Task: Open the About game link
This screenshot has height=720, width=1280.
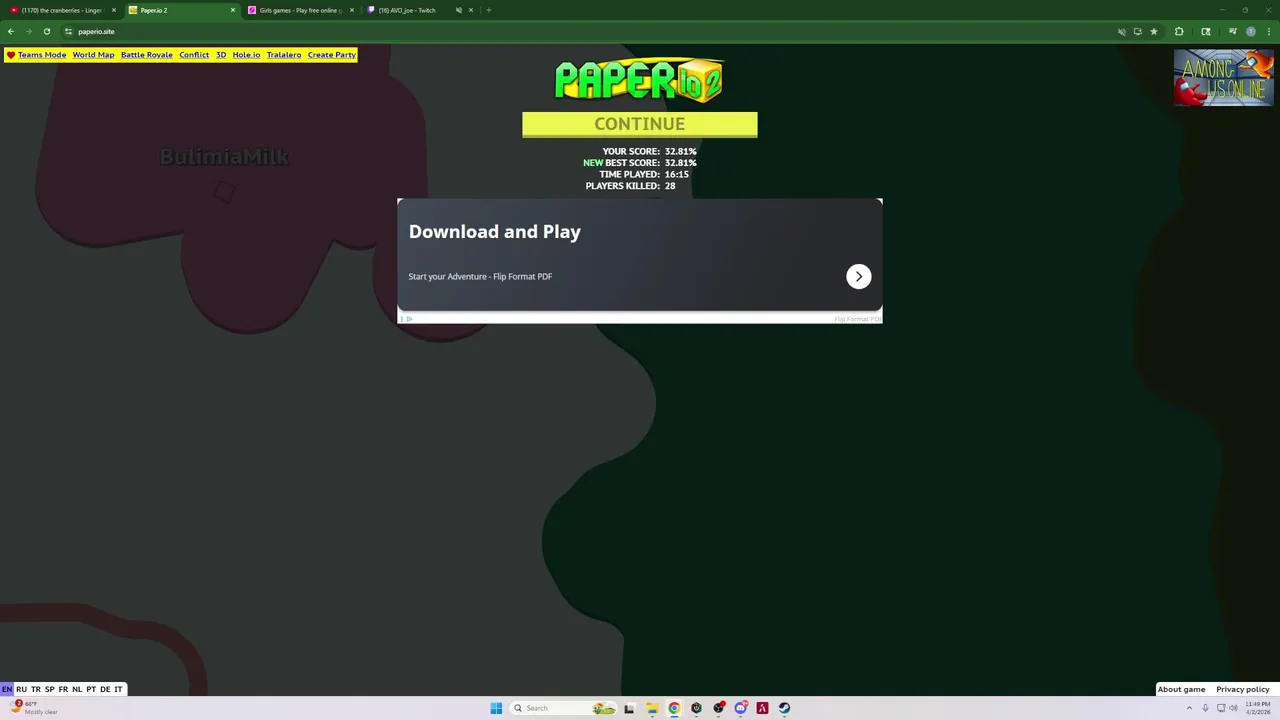Action: coord(1181,690)
